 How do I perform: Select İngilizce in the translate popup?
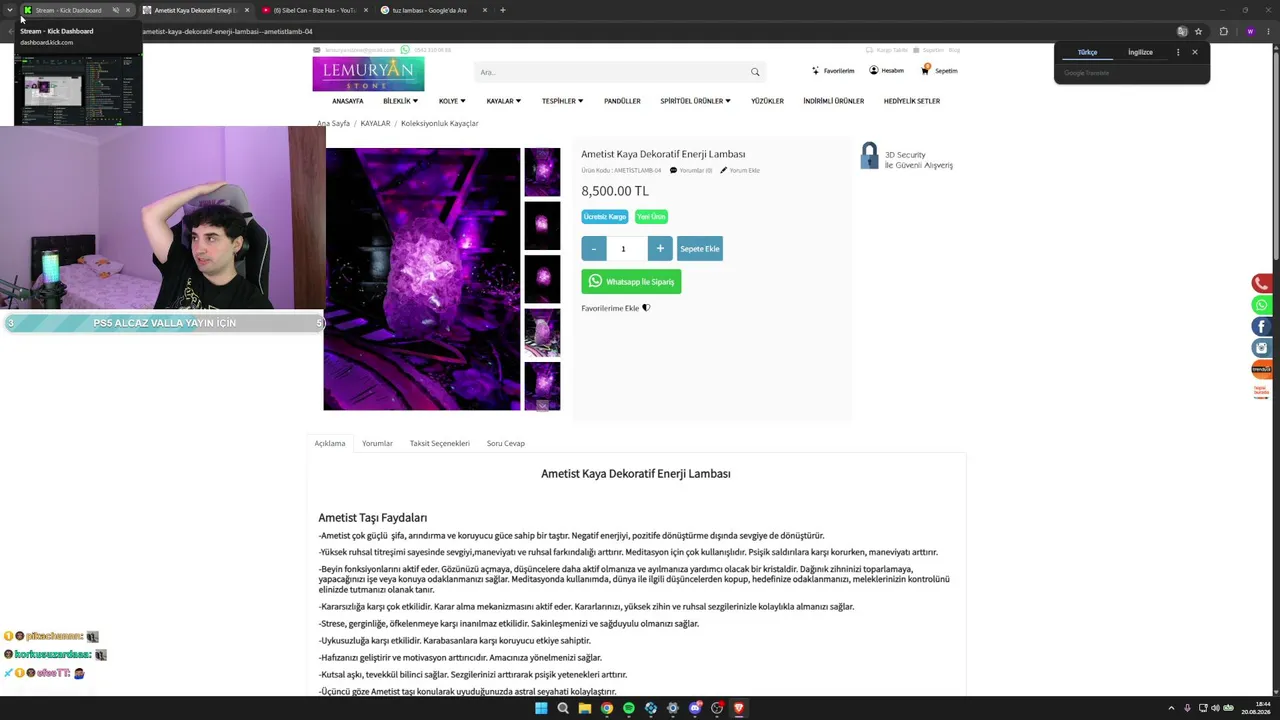pyautogui.click(x=1140, y=52)
